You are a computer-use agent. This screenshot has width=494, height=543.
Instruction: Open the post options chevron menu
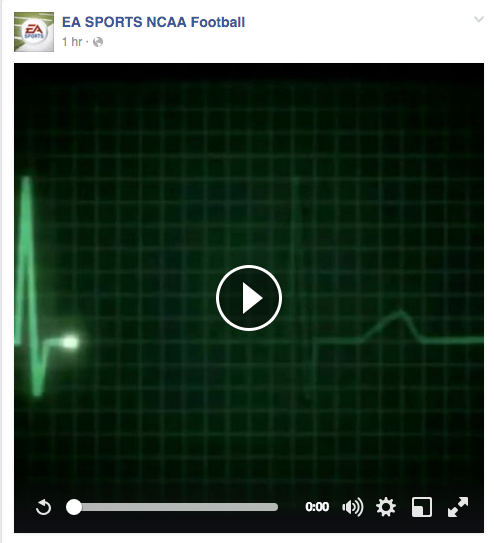(x=479, y=19)
